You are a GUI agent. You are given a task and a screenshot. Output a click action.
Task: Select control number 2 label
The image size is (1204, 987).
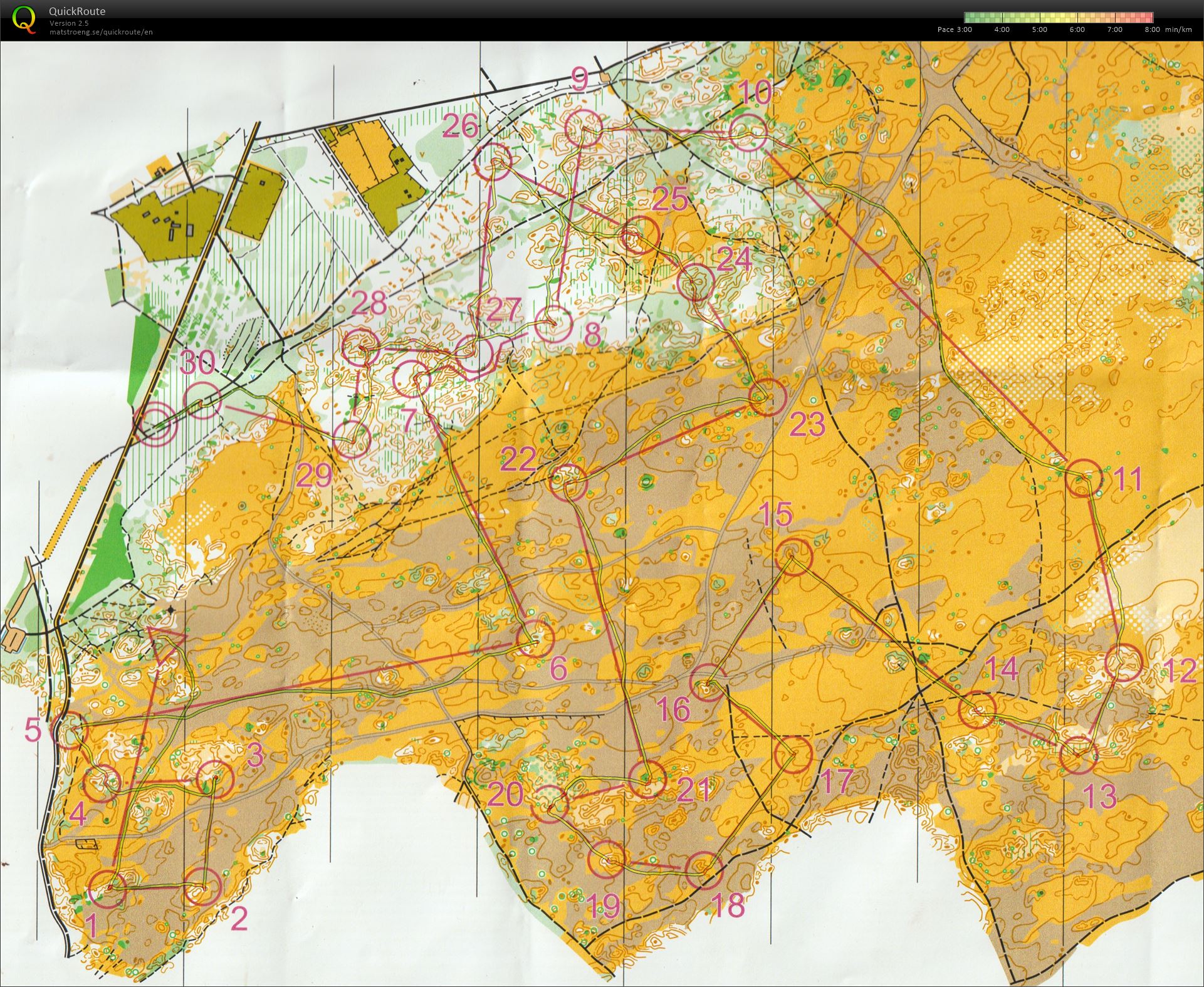coord(239,919)
